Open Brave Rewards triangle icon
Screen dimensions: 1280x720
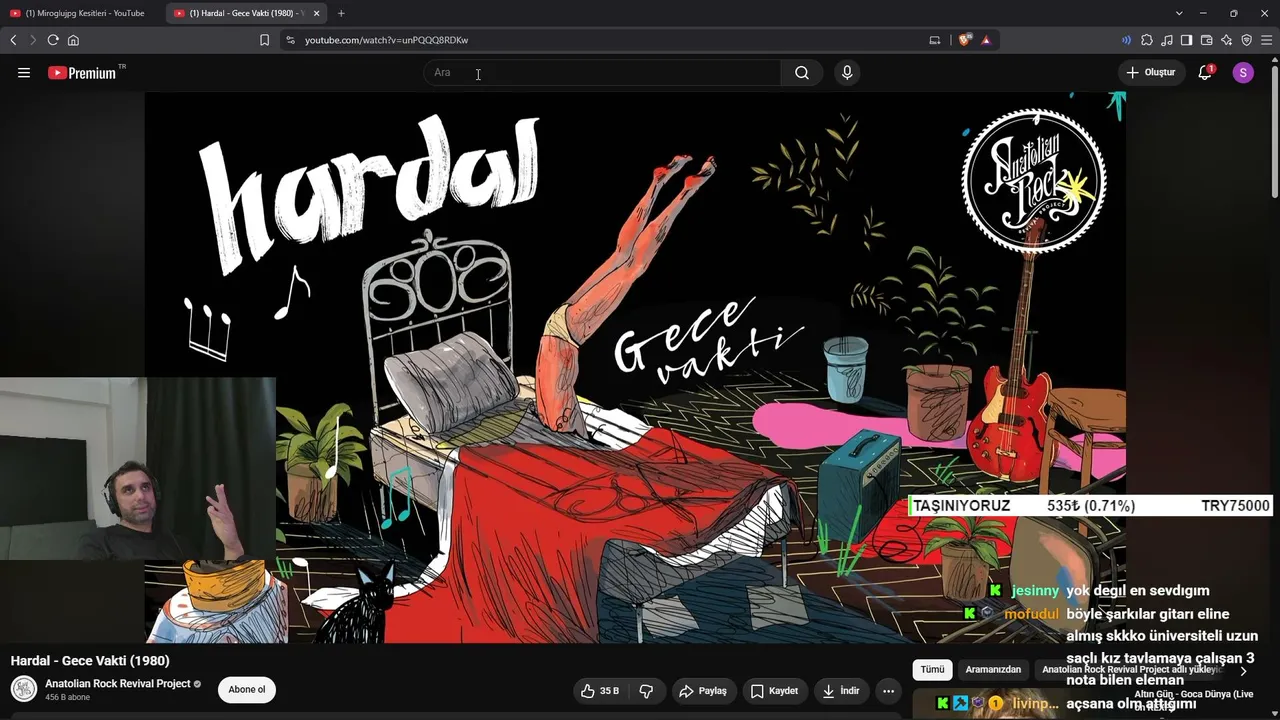tap(985, 40)
